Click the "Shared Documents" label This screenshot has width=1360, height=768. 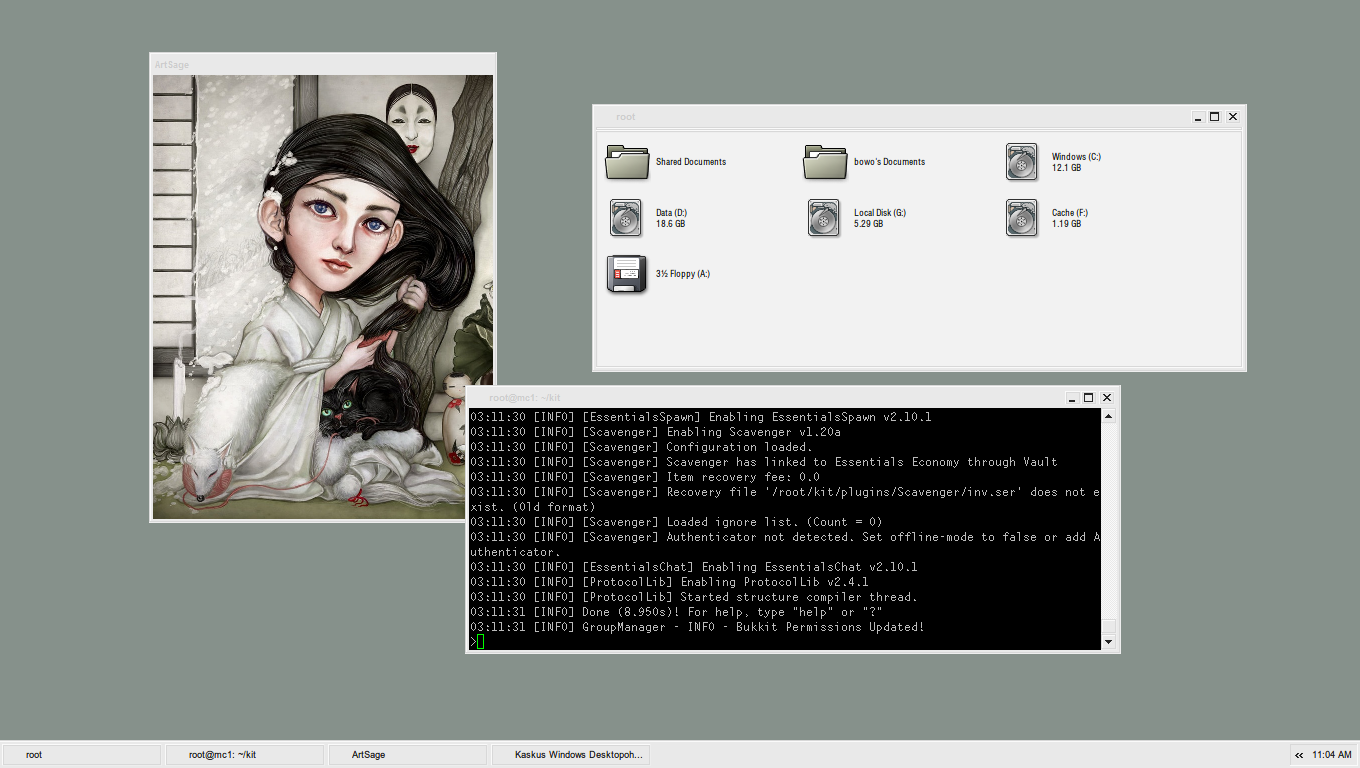pyautogui.click(x=691, y=162)
